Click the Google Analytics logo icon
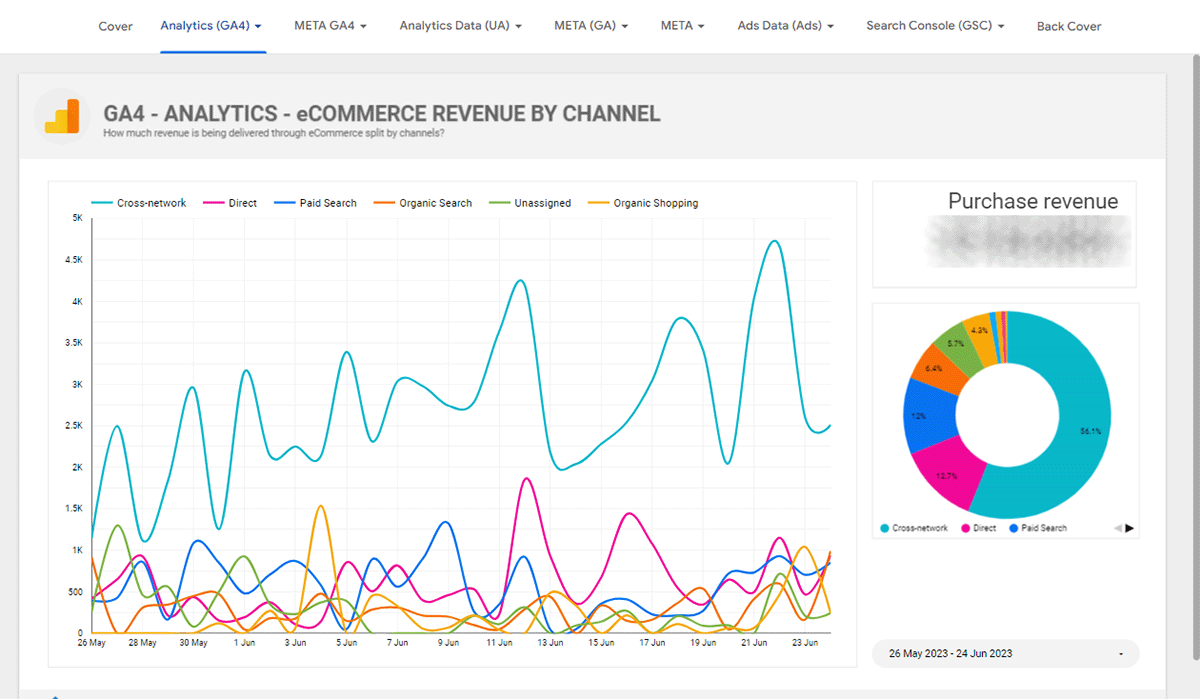 click(x=61, y=117)
